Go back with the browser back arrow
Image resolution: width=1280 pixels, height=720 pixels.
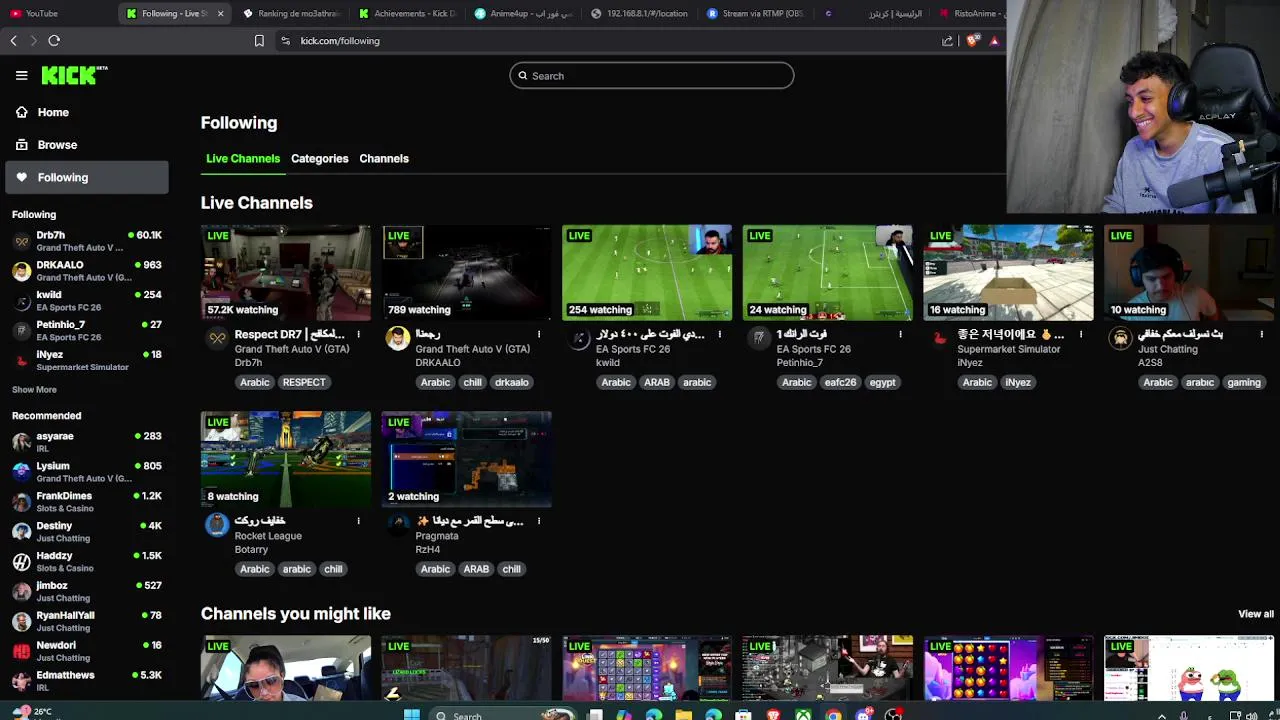click(x=13, y=41)
